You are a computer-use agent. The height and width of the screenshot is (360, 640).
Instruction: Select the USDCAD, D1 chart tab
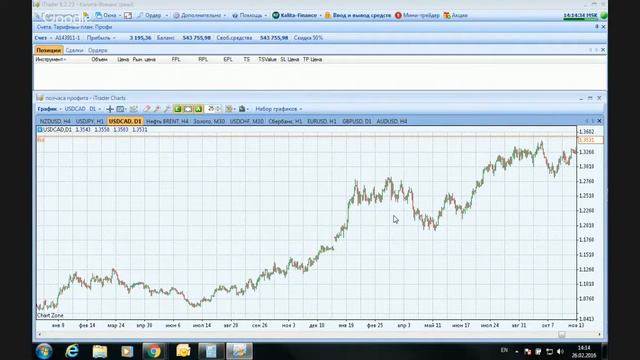125,121
